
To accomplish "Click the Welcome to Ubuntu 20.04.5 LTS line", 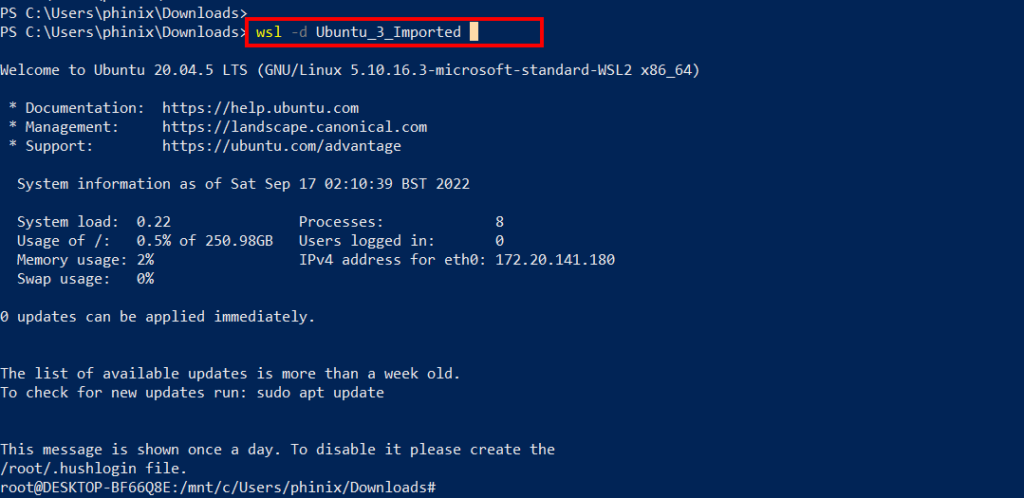I will point(350,70).
